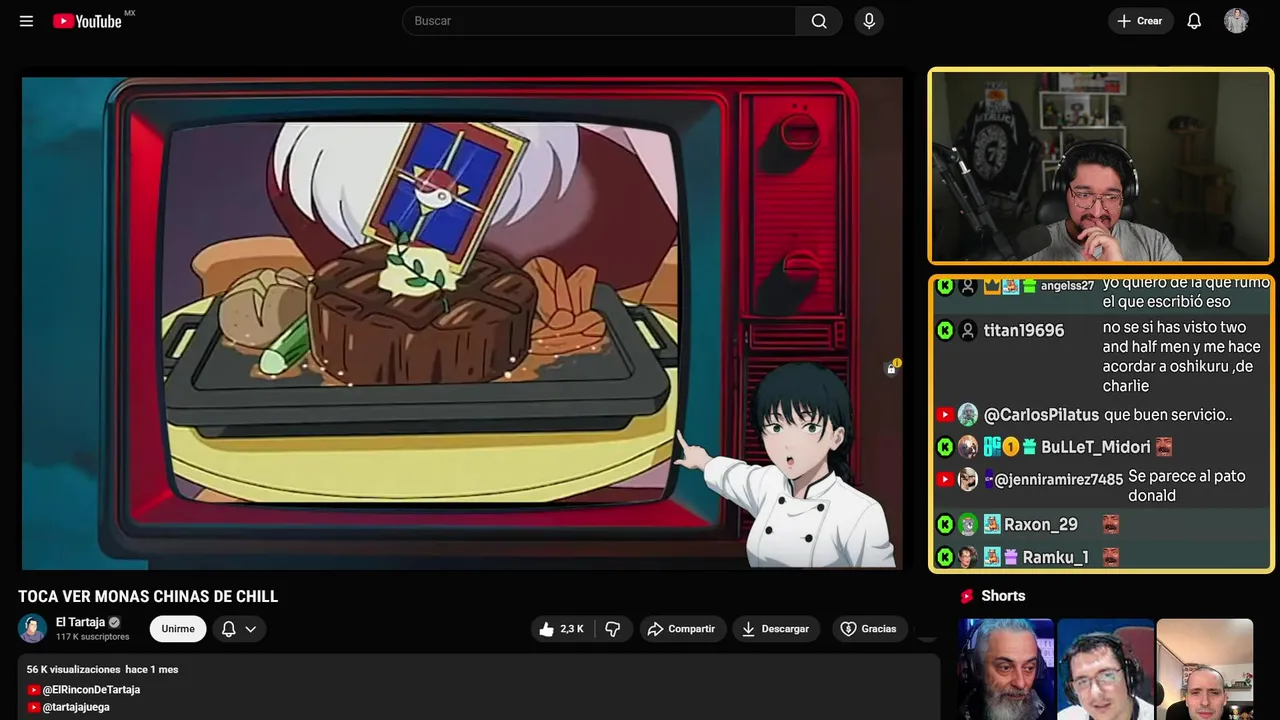Open the @ElRinconDeTartaja channel link

click(91, 690)
